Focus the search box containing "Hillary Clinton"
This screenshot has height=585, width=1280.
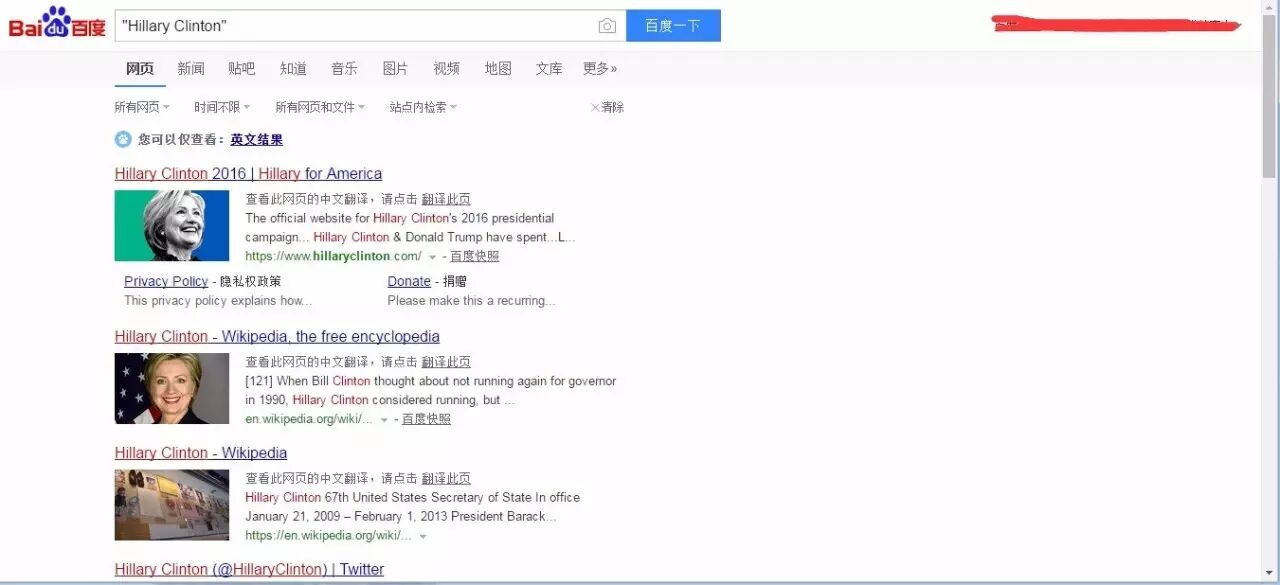point(370,26)
